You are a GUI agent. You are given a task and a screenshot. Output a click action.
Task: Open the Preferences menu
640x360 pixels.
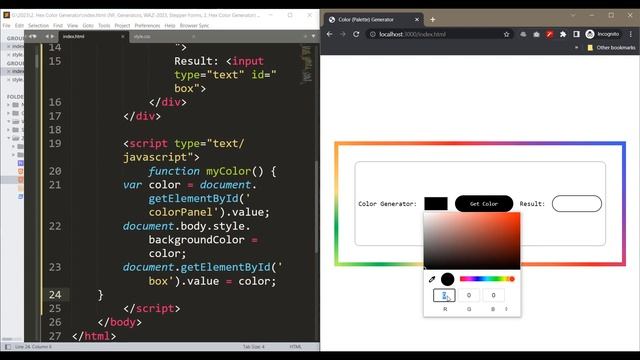click(147, 25)
